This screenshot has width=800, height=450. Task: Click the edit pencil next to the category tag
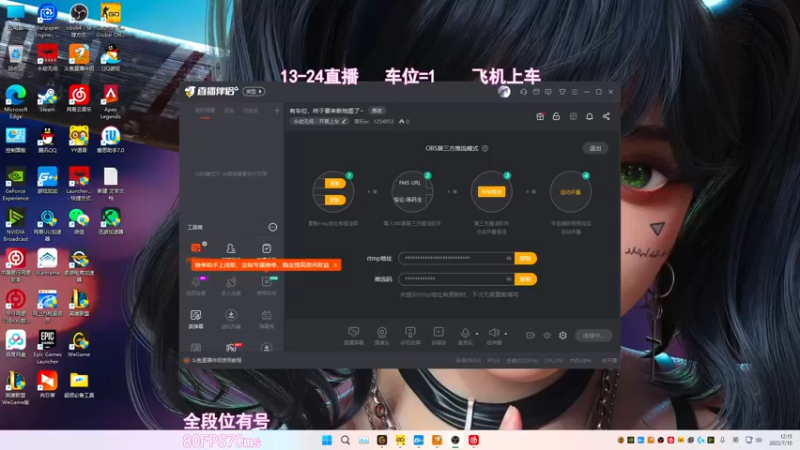(x=344, y=121)
